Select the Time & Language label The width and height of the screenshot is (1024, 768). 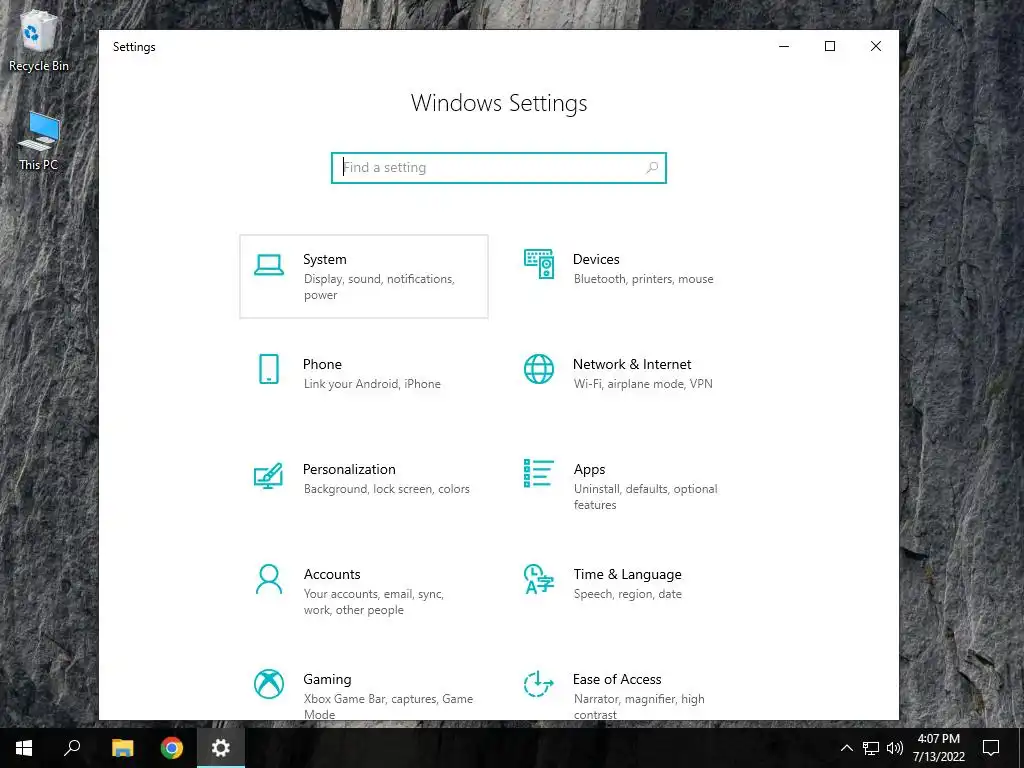(x=628, y=574)
